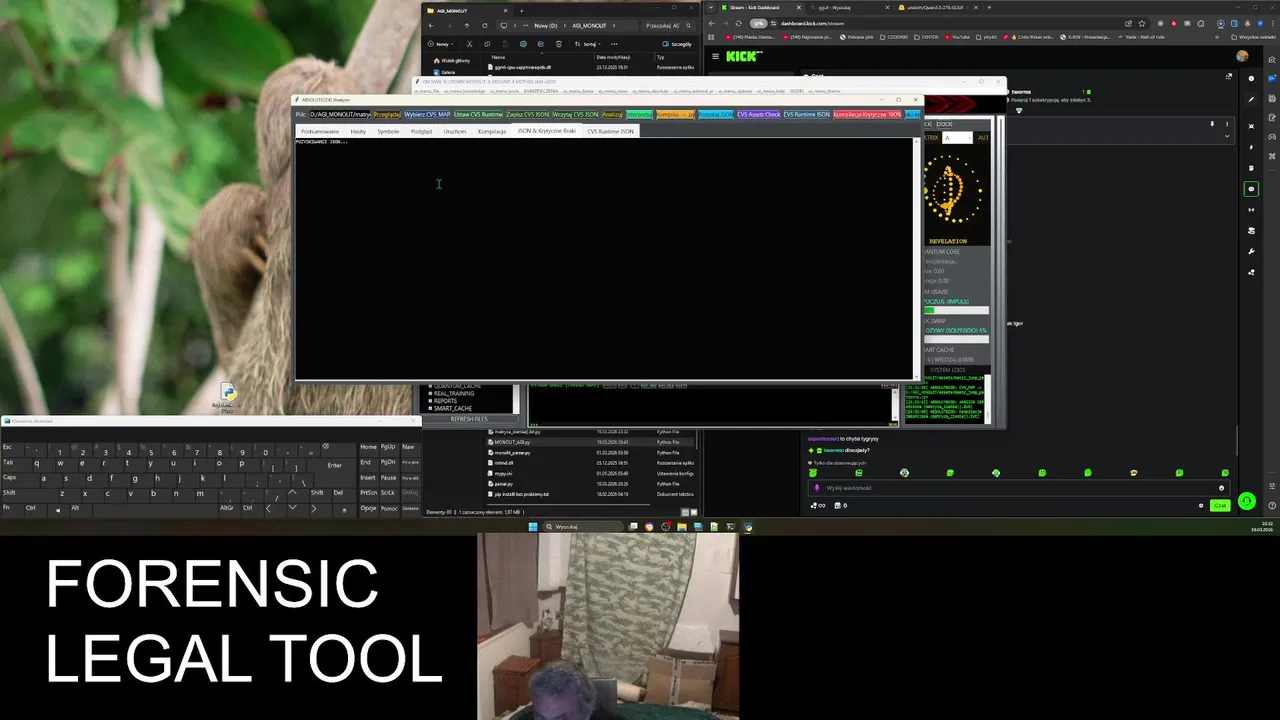Click the Esc key on on-screen keyboard
Image resolution: width=1280 pixels, height=720 pixels.
pos(12,451)
